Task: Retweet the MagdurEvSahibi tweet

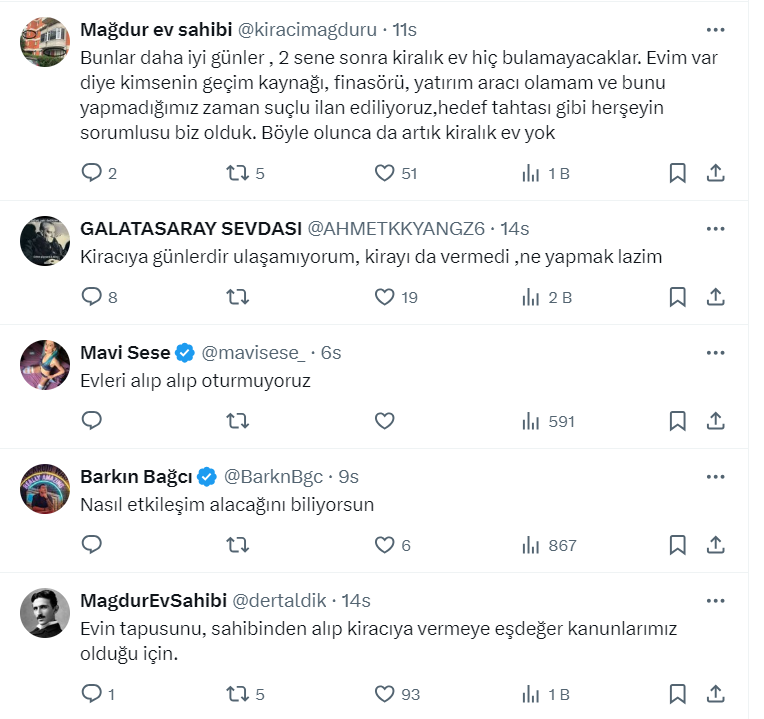Action: tap(238, 693)
